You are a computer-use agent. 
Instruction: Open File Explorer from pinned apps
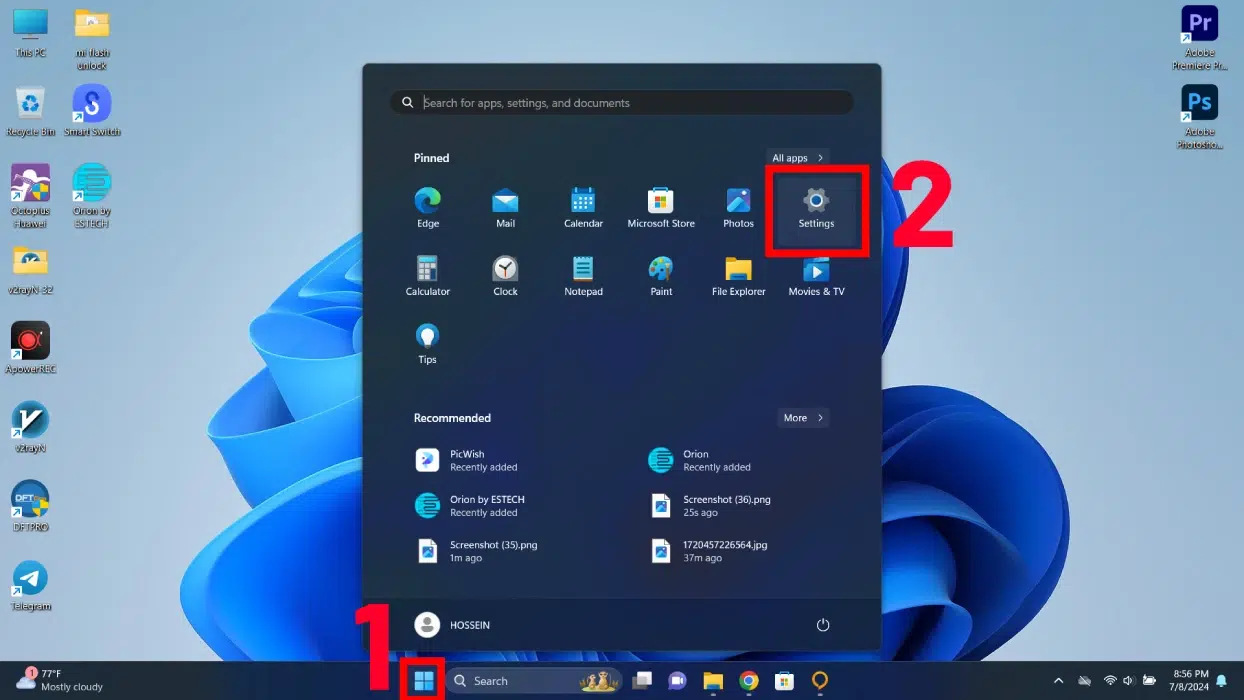point(738,276)
